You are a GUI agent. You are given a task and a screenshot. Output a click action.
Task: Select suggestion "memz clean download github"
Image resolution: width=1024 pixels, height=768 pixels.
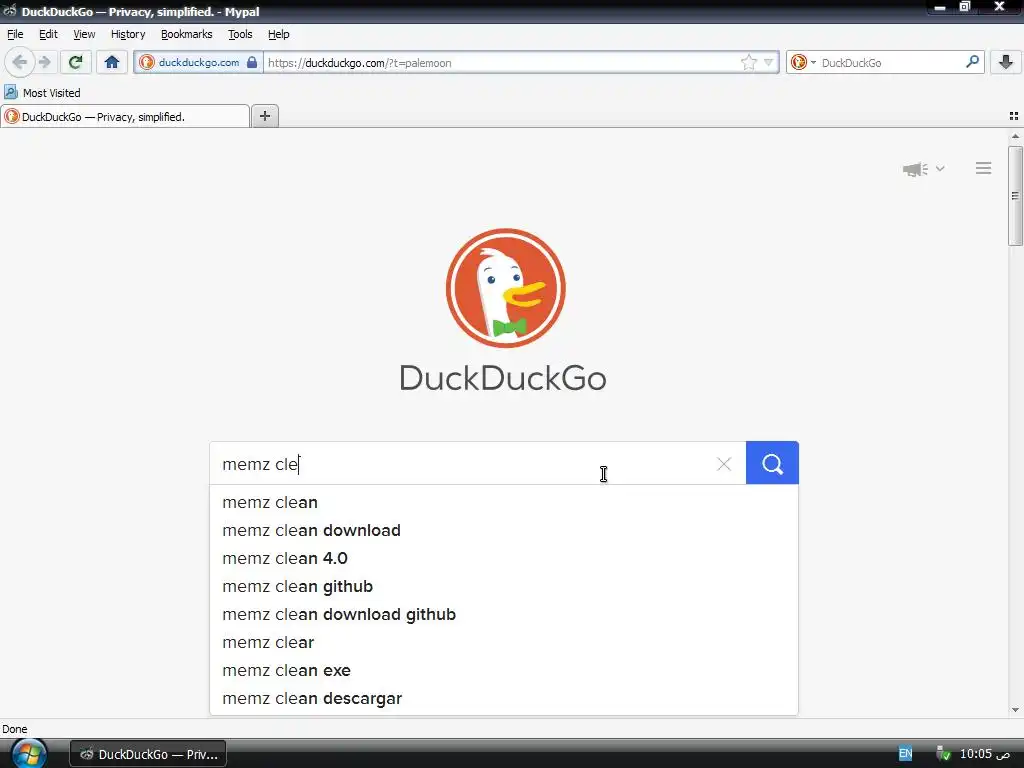pos(504,615)
